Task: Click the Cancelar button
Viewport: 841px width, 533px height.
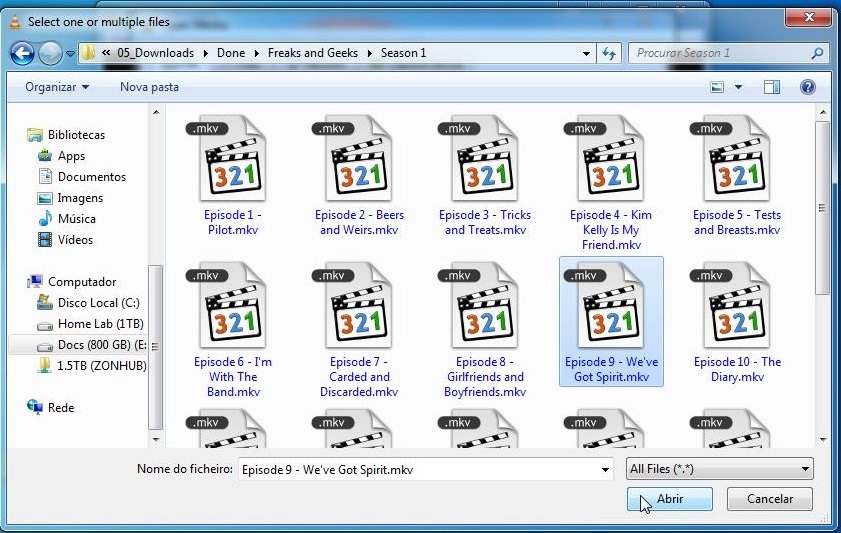Action: (770, 499)
